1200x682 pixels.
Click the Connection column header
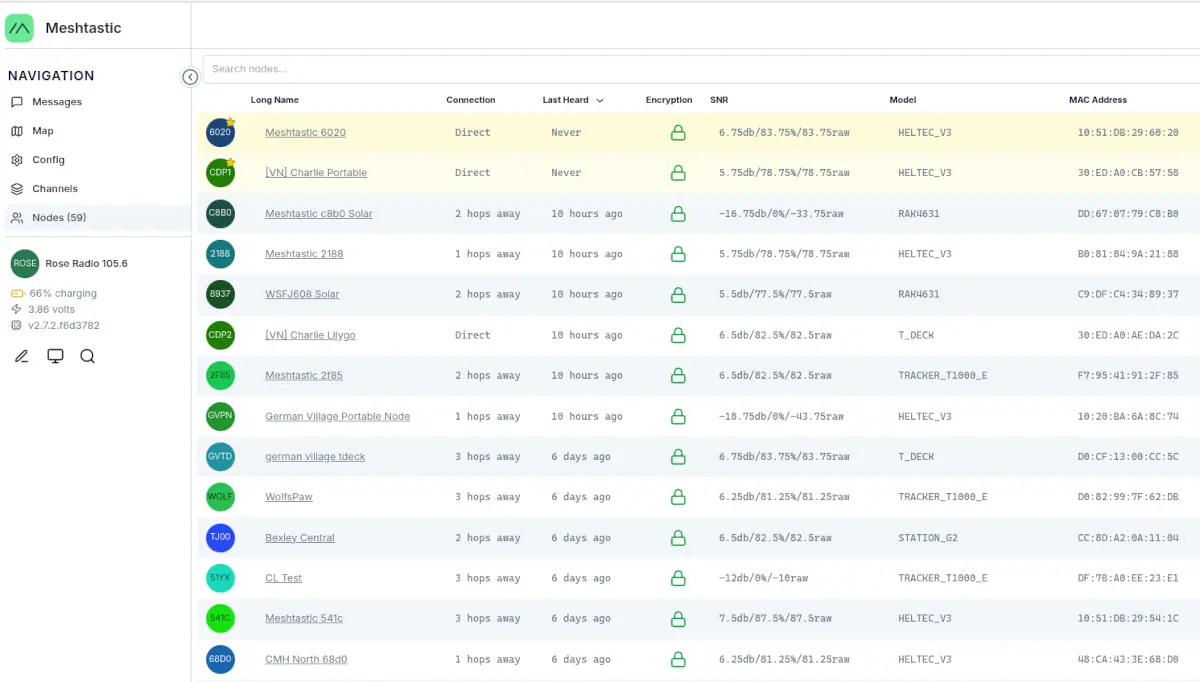click(470, 100)
